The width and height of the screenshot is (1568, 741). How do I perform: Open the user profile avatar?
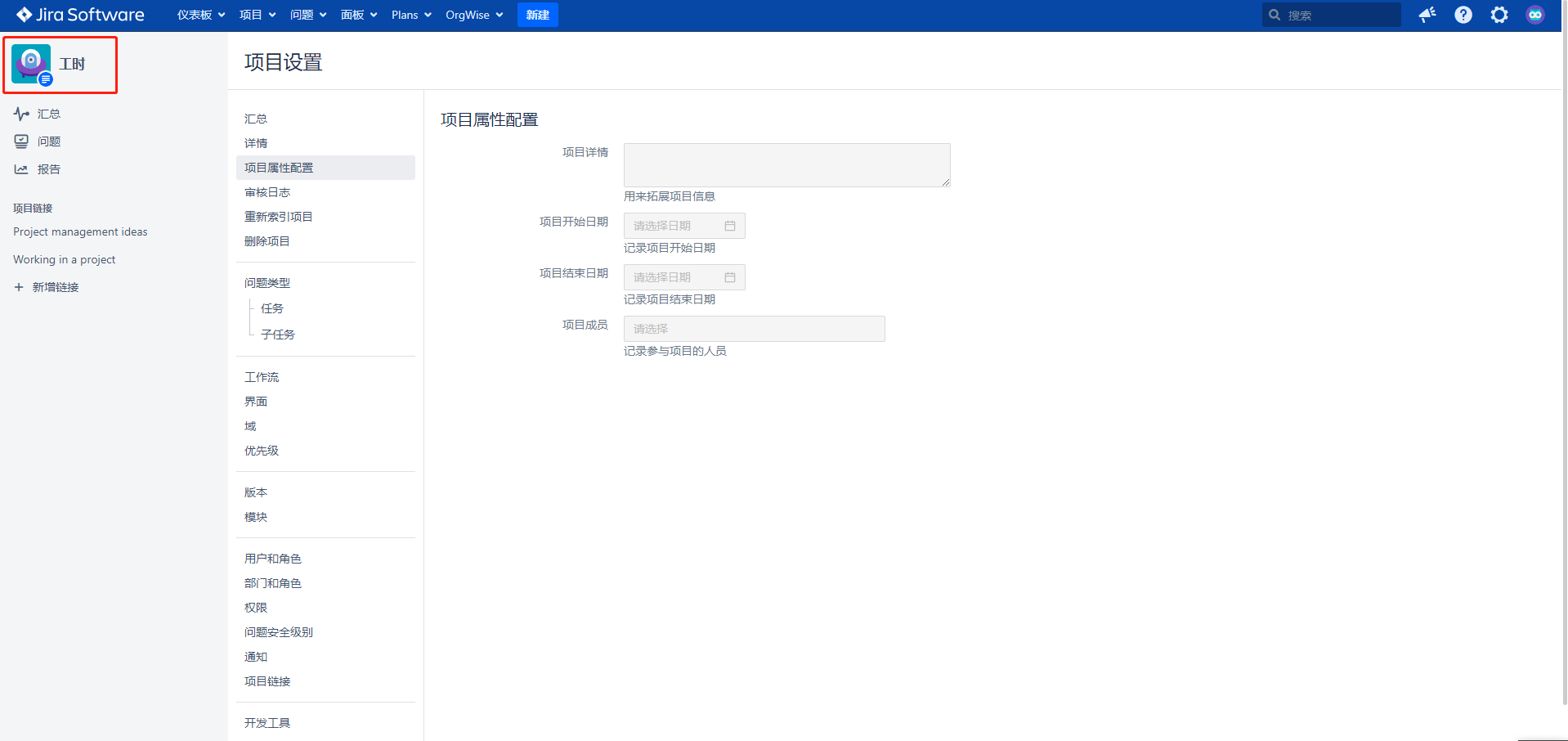click(1535, 15)
